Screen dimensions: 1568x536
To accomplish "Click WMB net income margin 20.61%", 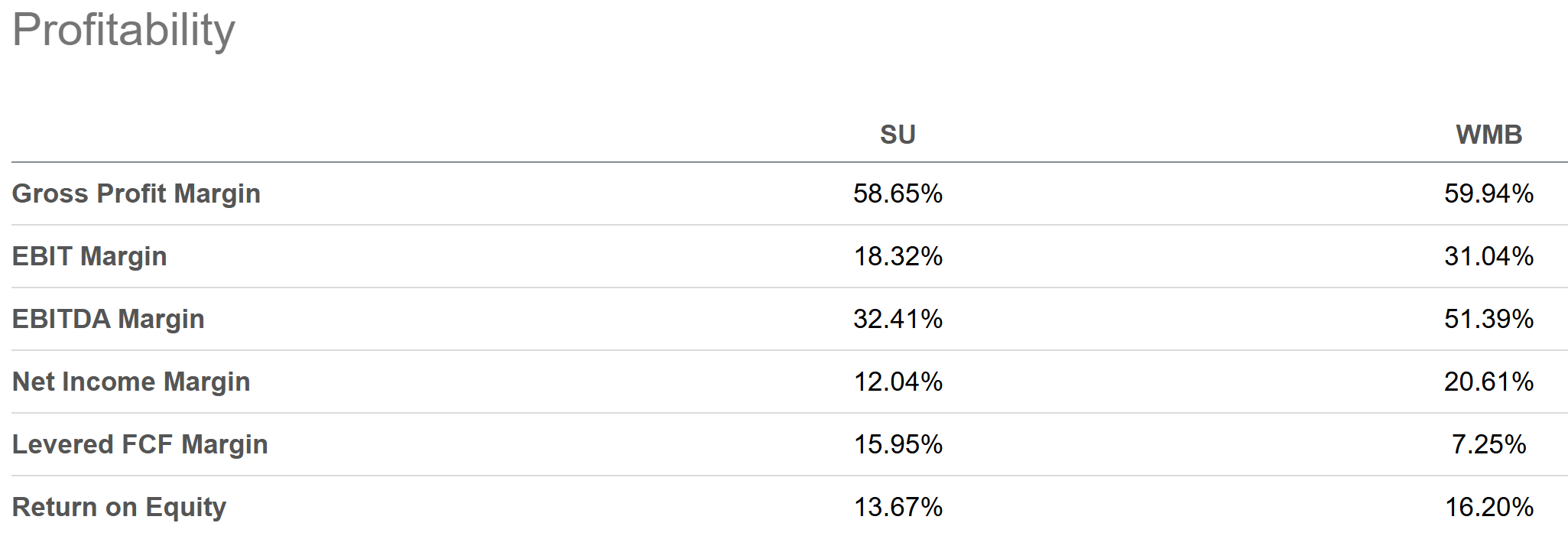I will pos(1488,382).
